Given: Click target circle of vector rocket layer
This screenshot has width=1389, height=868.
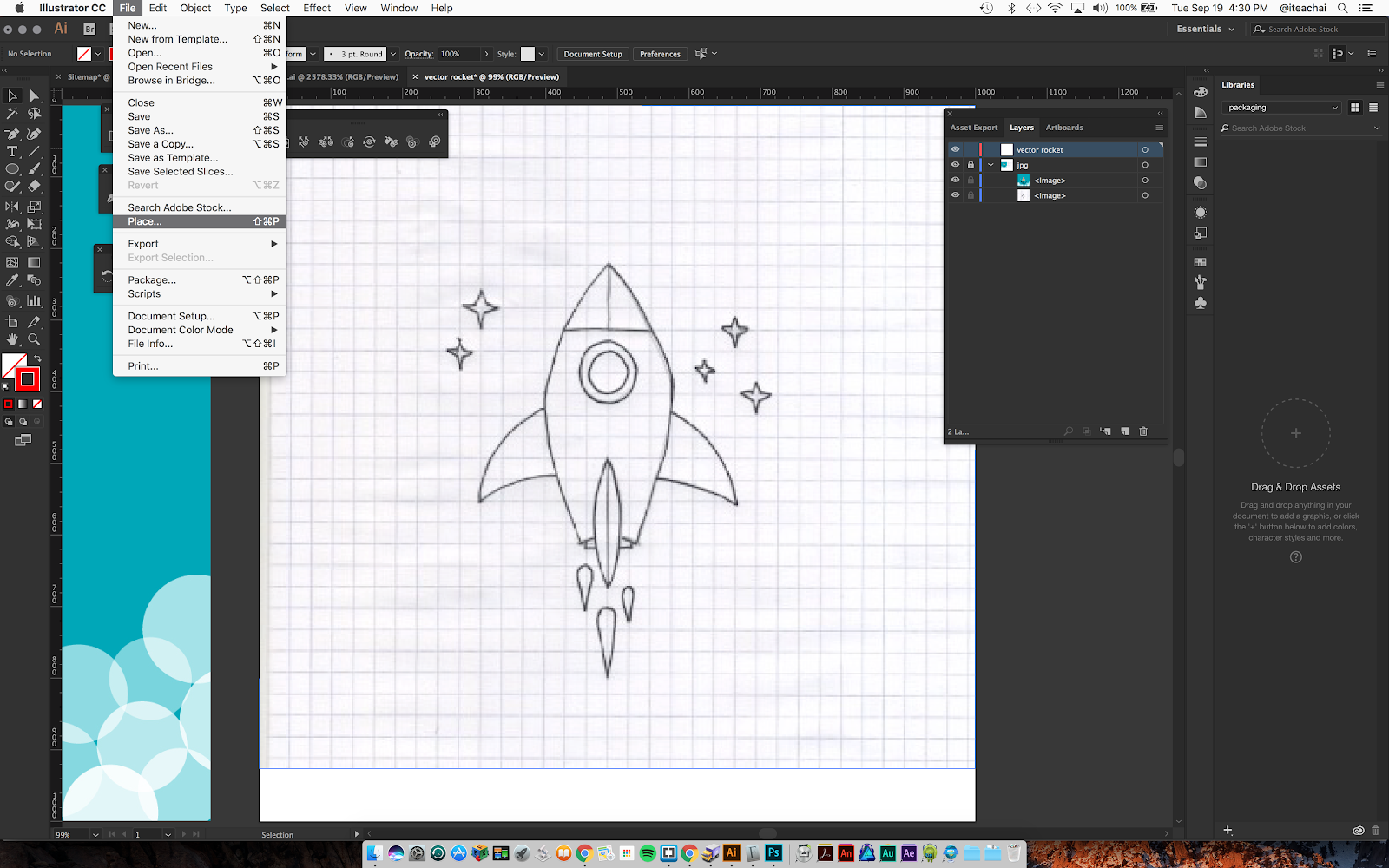Looking at the screenshot, I should click(1145, 150).
